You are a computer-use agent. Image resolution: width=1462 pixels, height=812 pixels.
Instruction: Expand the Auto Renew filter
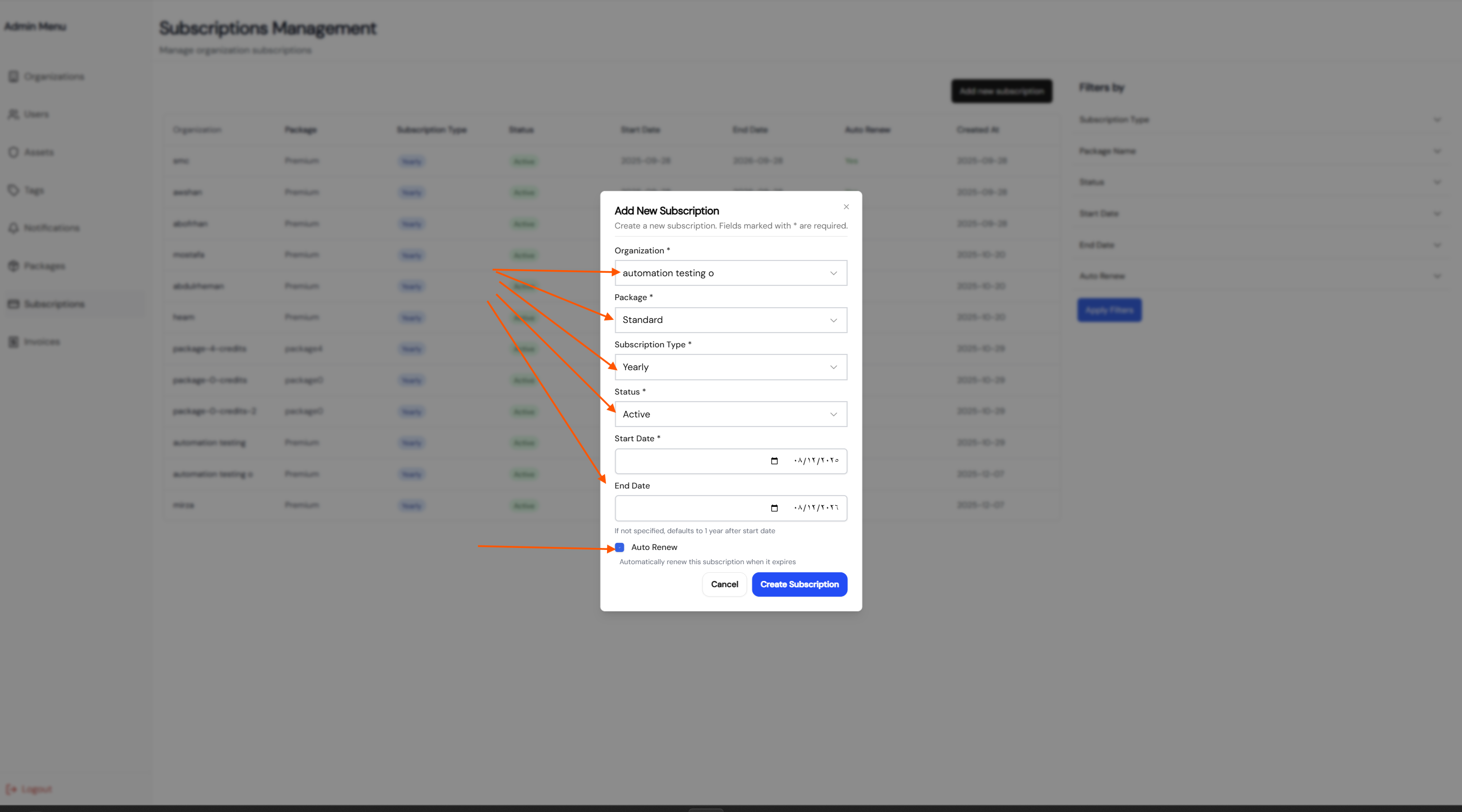(1437, 276)
